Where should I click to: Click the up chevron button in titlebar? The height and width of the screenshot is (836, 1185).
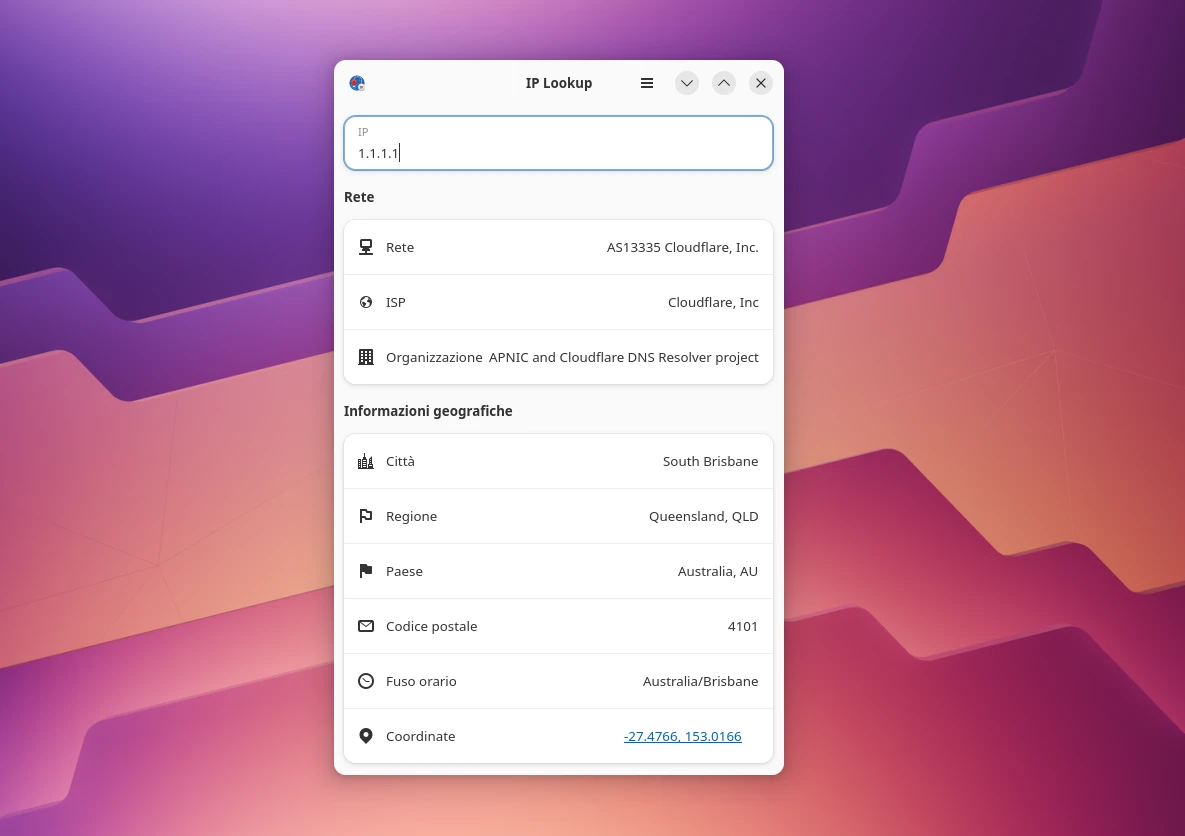724,83
